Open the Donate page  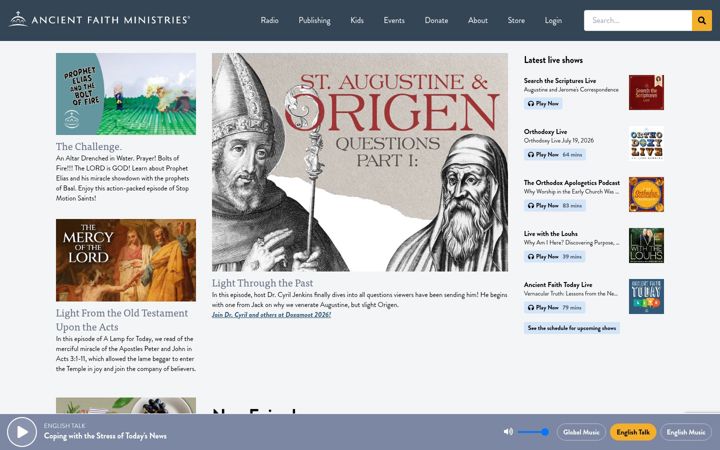point(436,20)
